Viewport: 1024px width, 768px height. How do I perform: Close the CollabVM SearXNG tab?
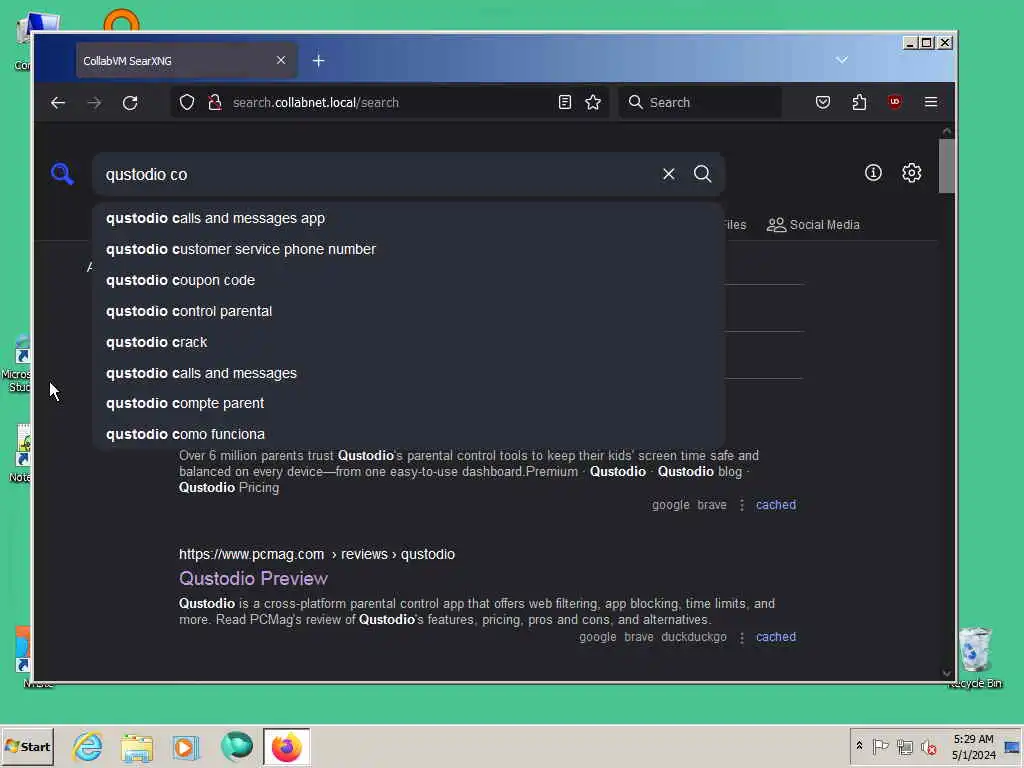pyautogui.click(x=281, y=60)
